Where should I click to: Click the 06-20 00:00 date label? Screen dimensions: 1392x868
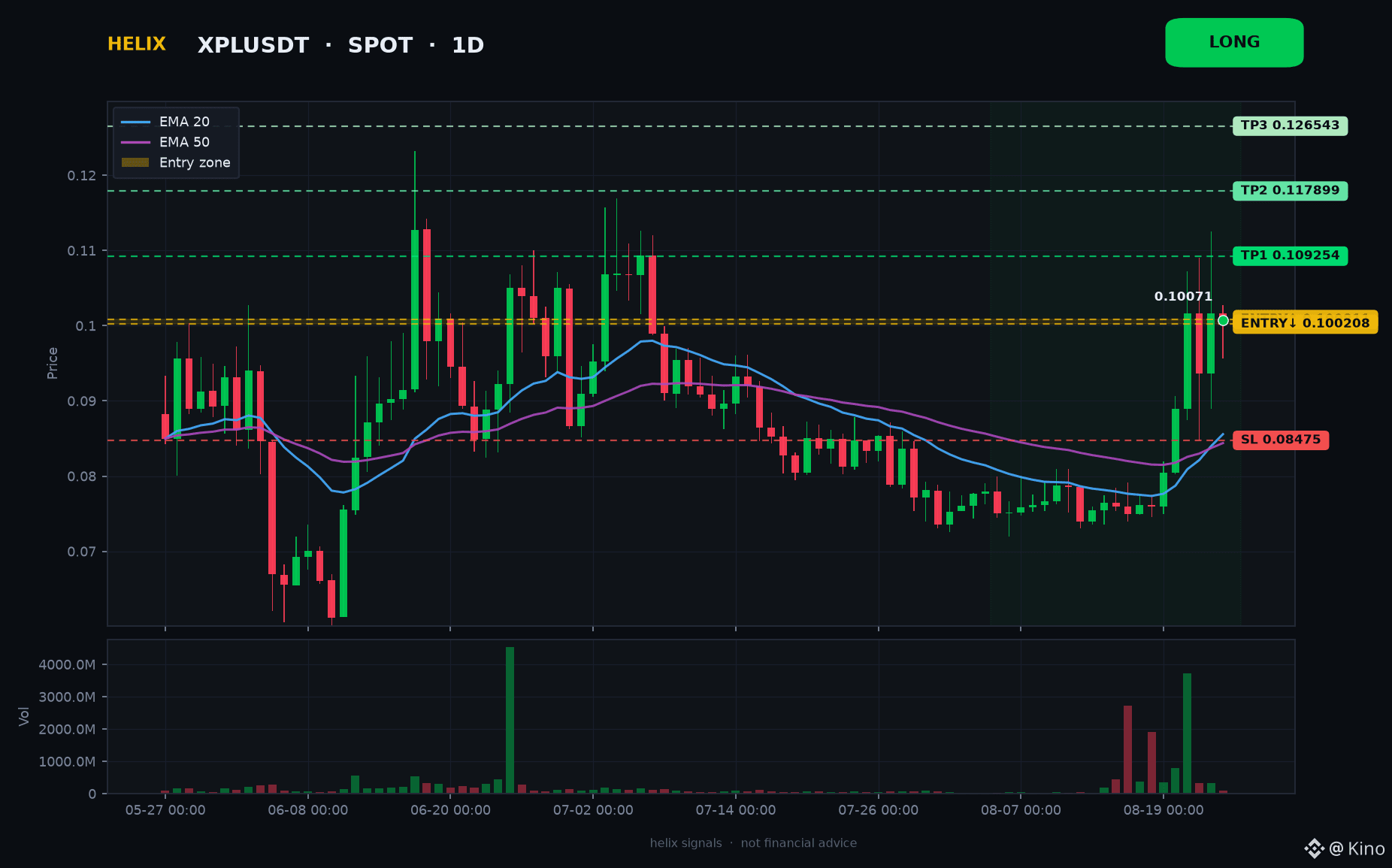click(x=450, y=810)
